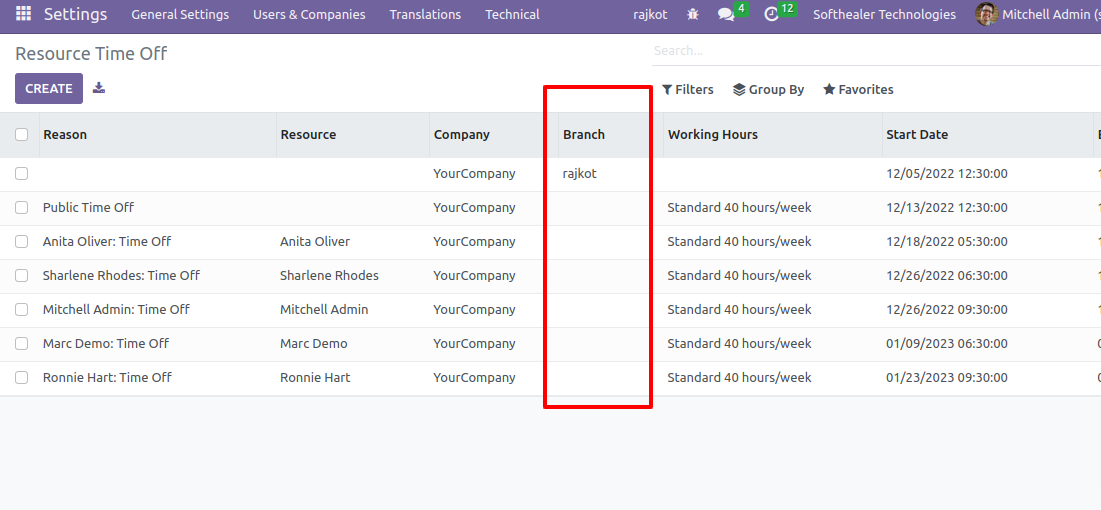
Task: Click into the Search field
Action: 876,51
